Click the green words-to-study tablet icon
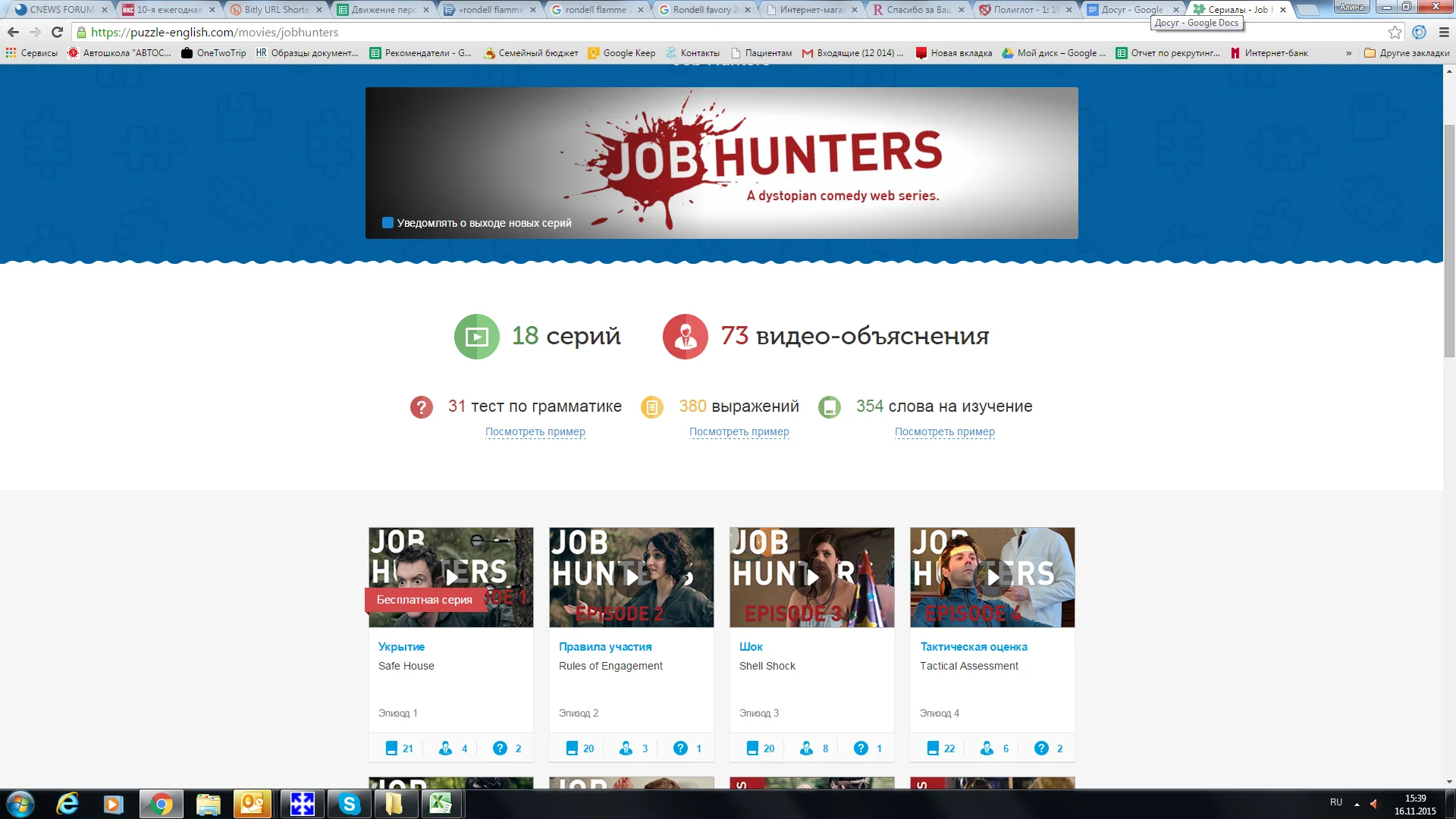 pyautogui.click(x=829, y=407)
